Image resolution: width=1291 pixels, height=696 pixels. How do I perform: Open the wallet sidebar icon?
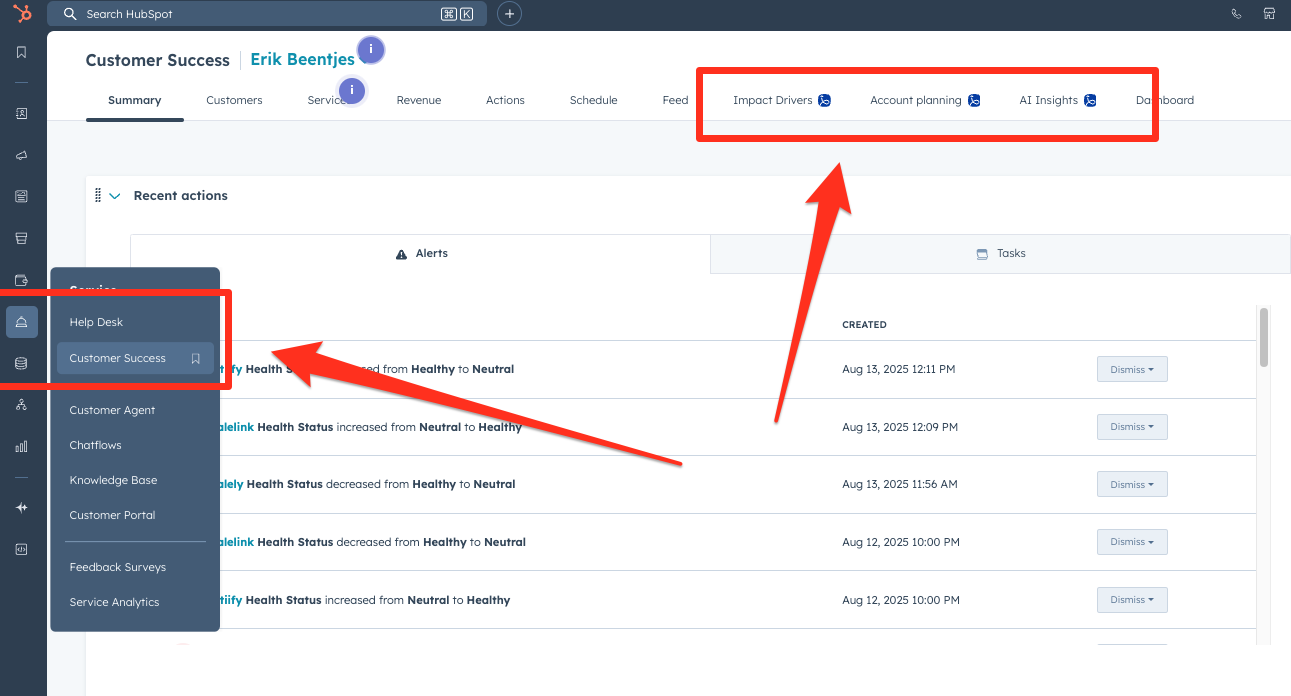click(21, 280)
